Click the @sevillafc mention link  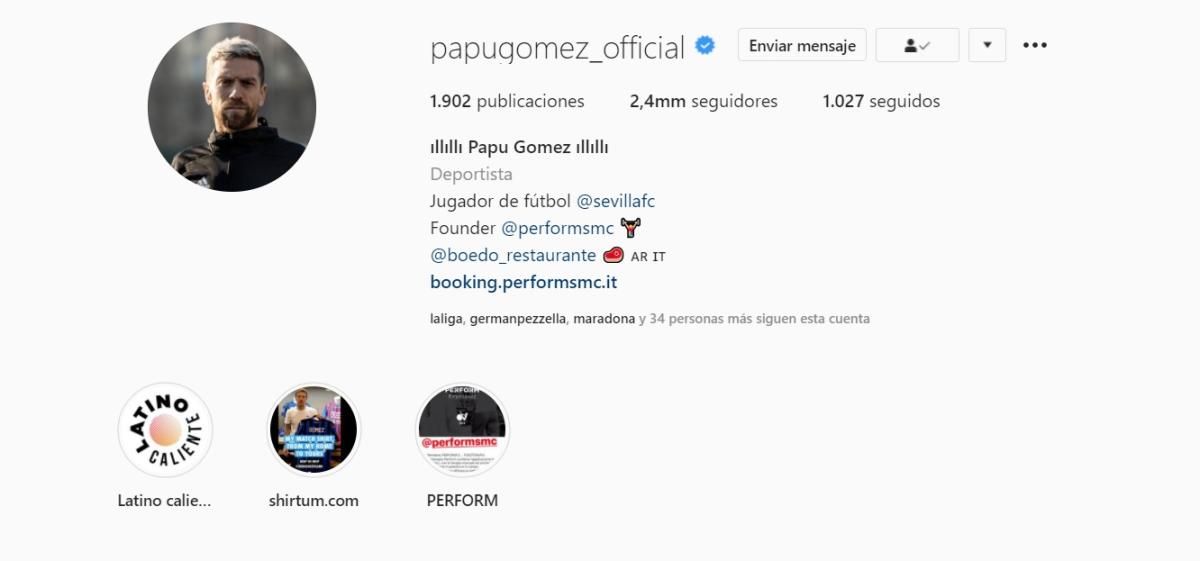(x=616, y=201)
